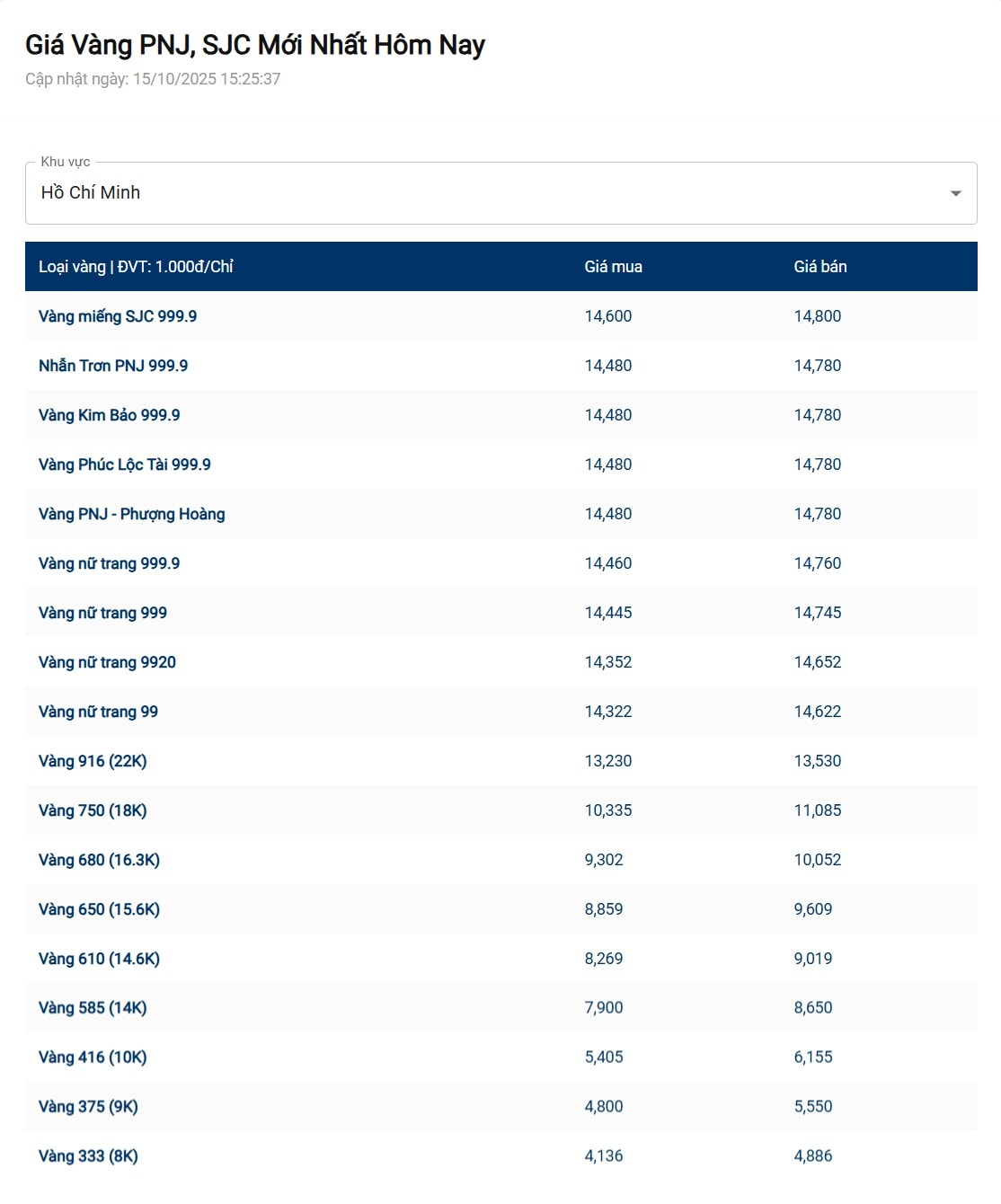This screenshot has height=1204, width=1001.
Task: Click the Vàng 750 (18K) label
Action: (x=93, y=810)
